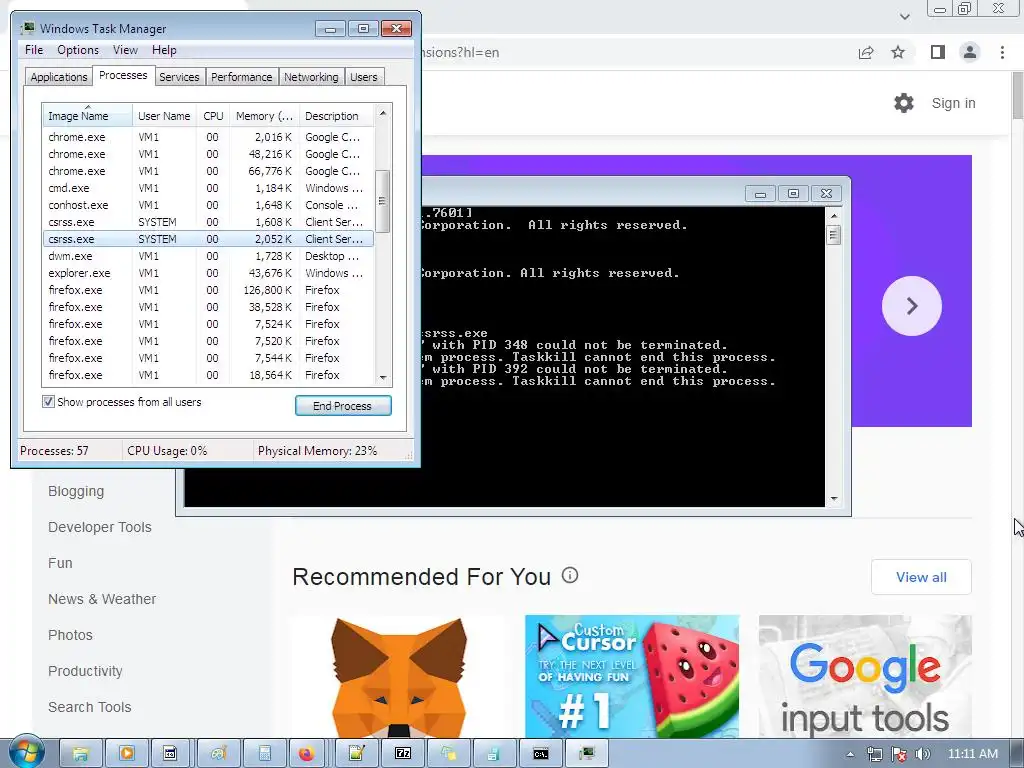Open the Notepad++ icon in taskbar
The image size is (1024, 768).
[x=357, y=754]
